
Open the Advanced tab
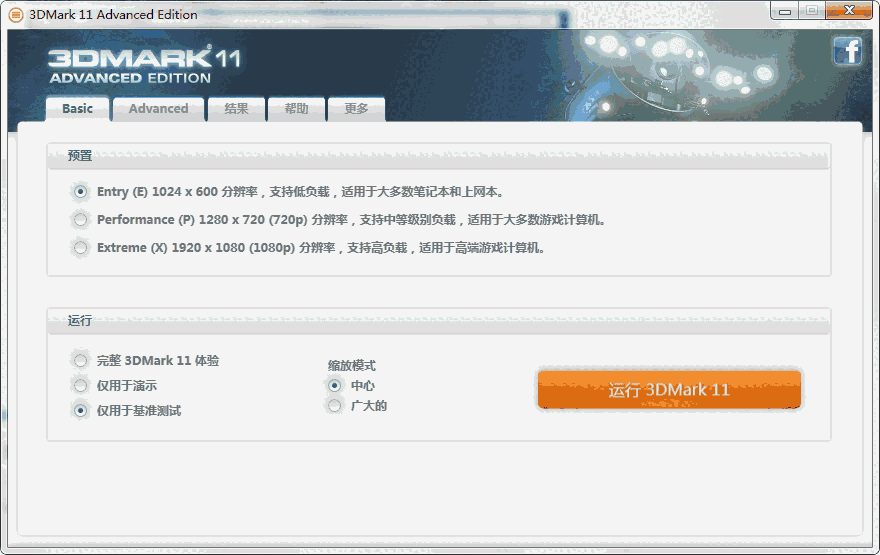158,109
